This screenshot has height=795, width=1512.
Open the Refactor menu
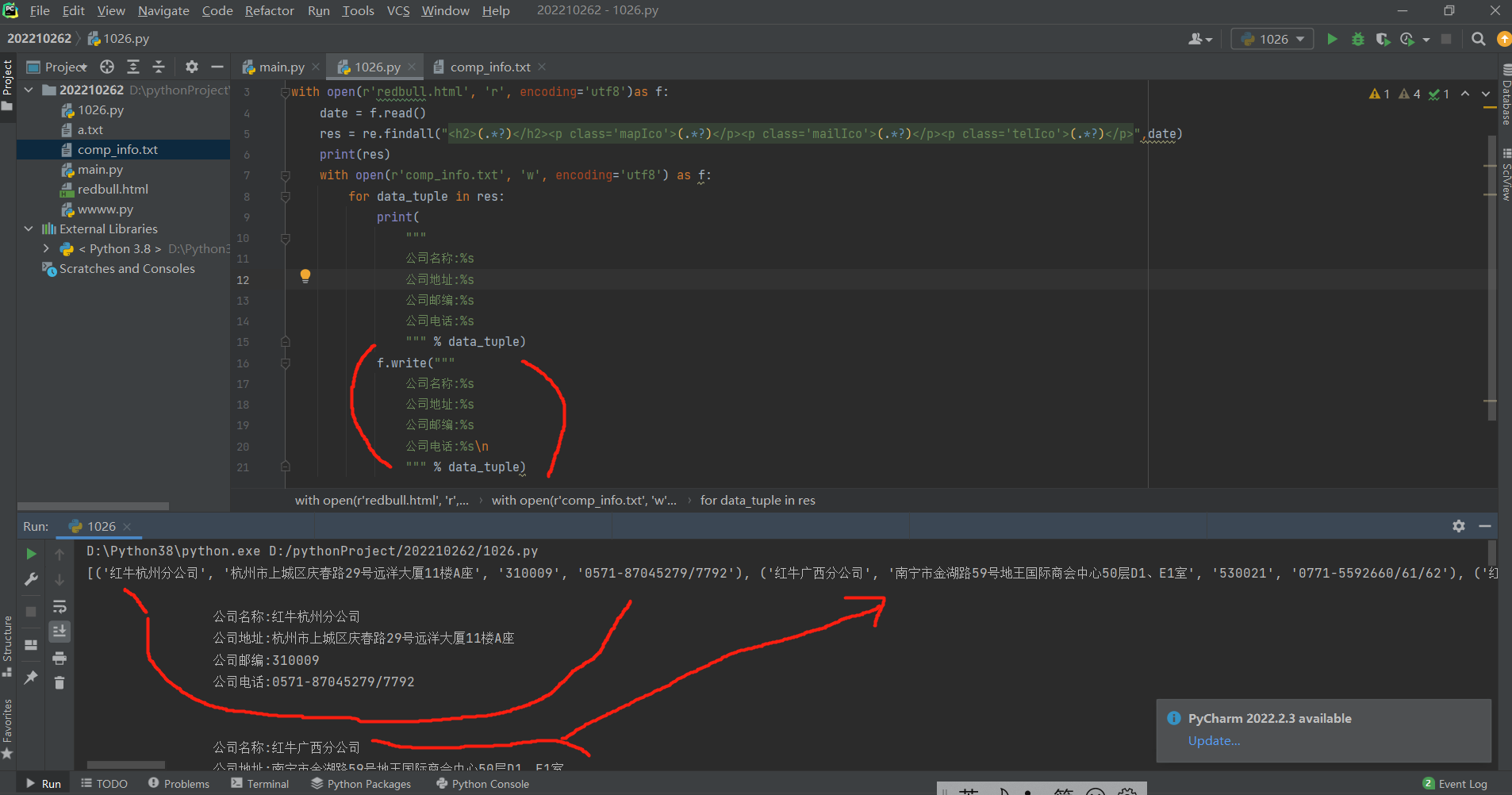(269, 10)
